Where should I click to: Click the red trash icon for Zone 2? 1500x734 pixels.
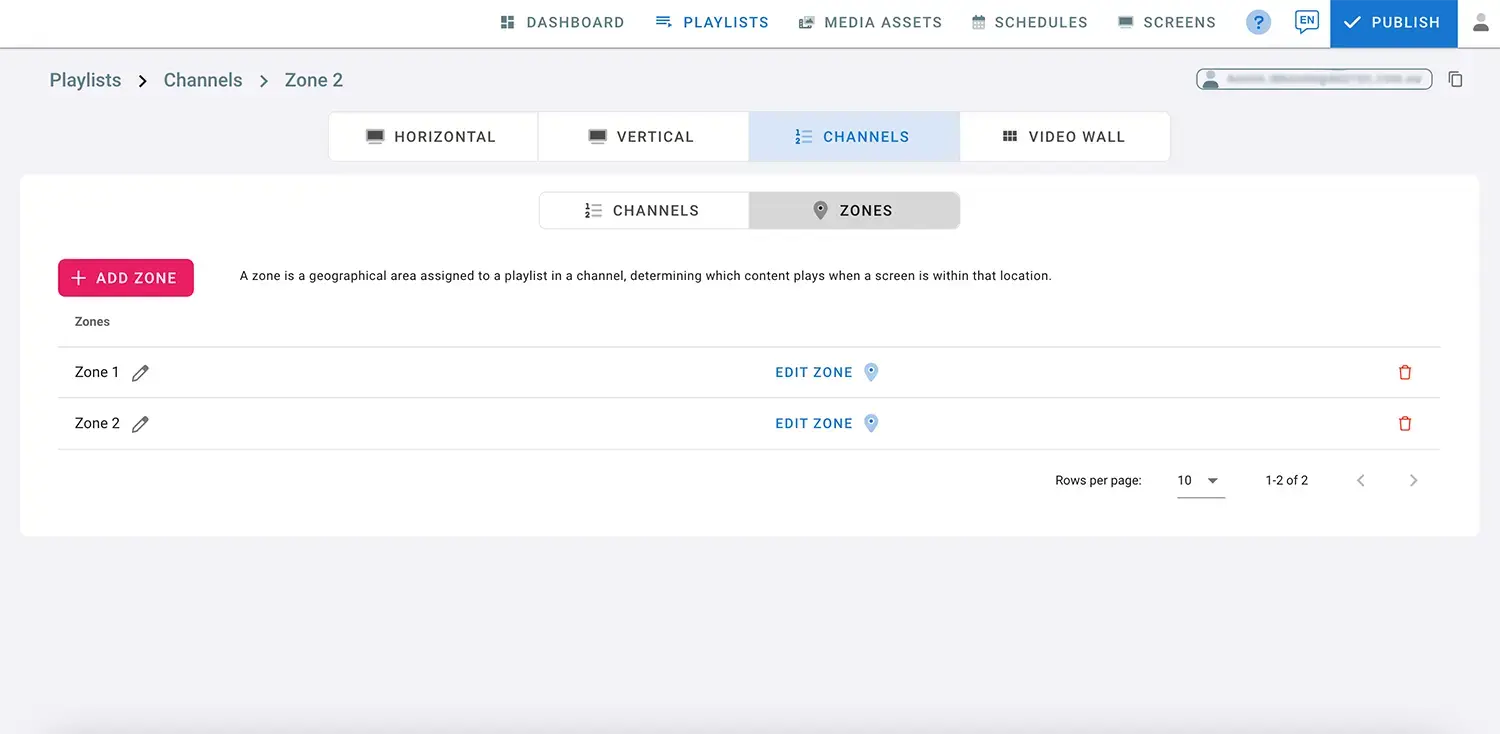pos(1405,424)
